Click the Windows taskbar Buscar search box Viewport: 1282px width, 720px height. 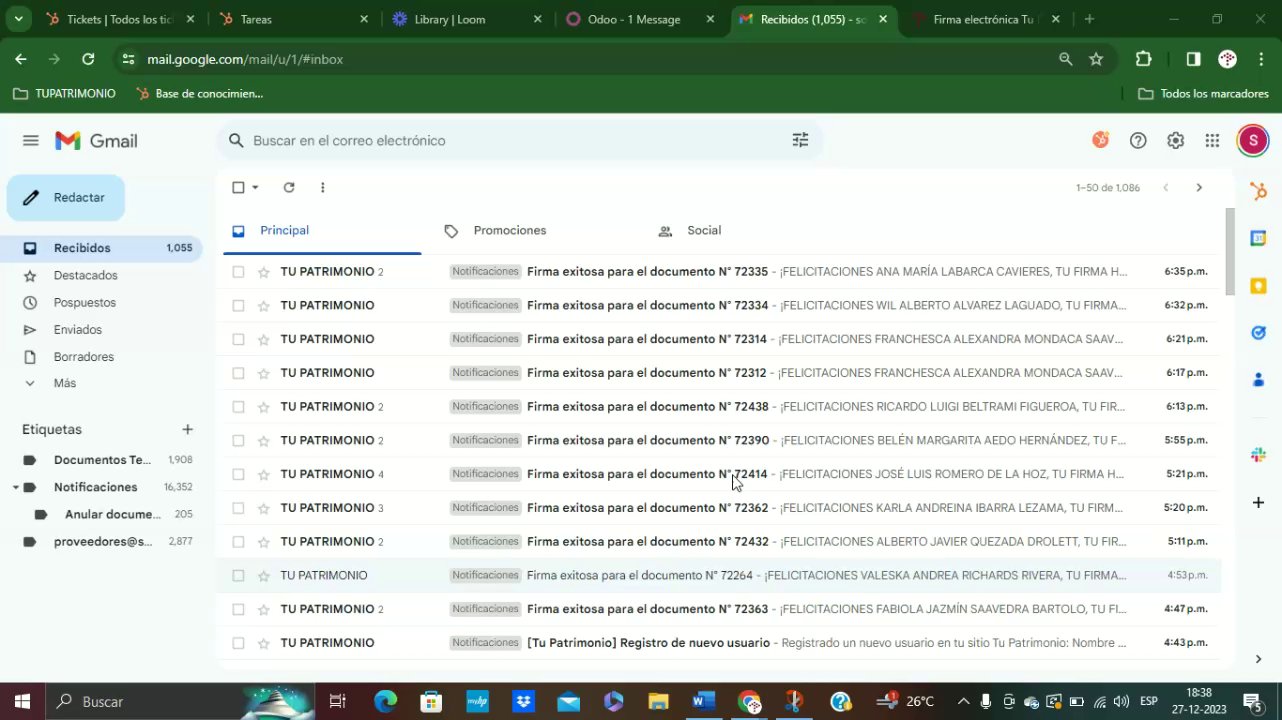(x=179, y=702)
